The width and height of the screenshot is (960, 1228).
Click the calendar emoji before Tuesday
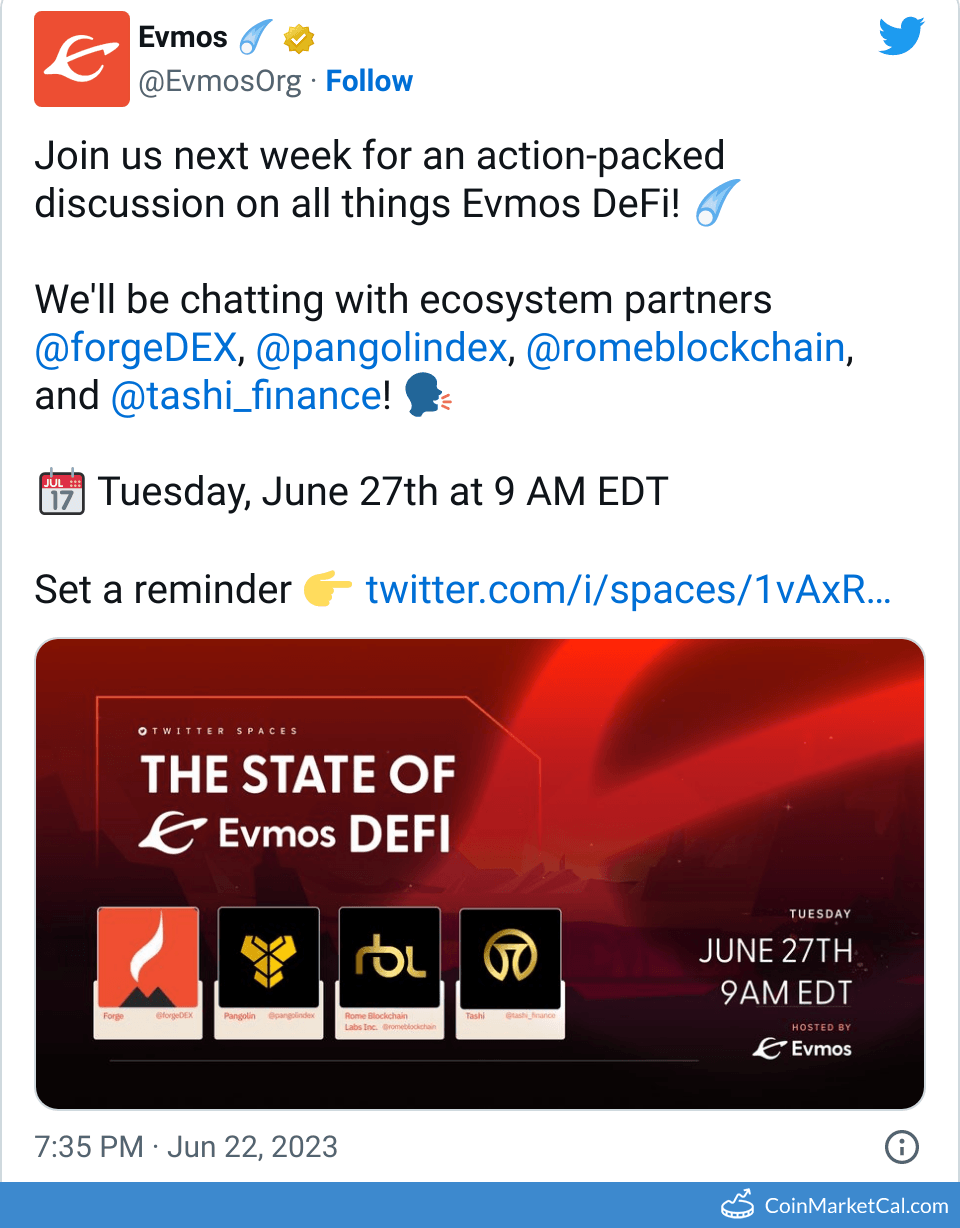61,493
